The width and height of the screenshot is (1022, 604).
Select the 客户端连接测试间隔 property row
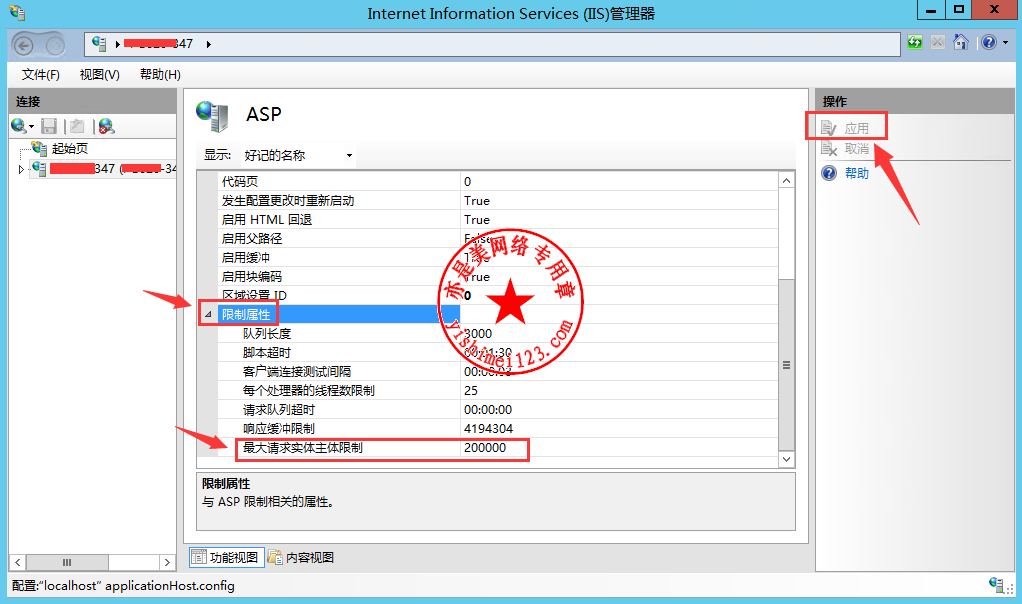click(498, 371)
